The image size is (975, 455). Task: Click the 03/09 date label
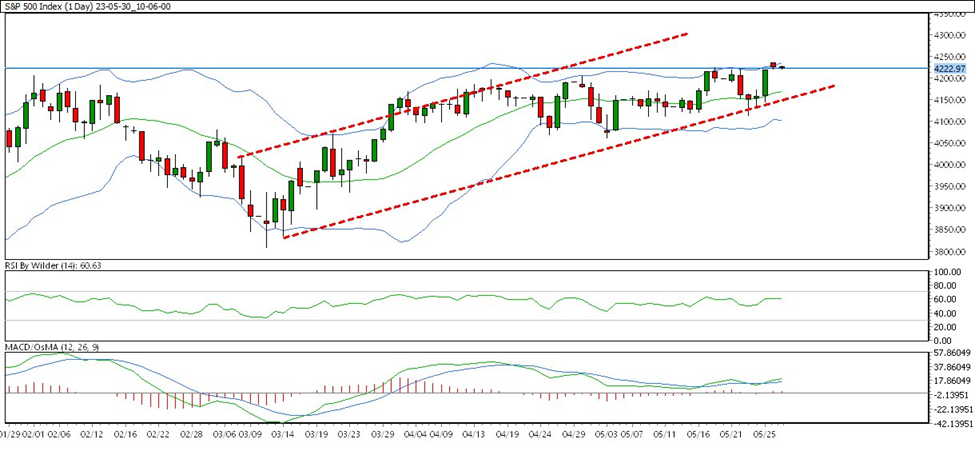point(251,435)
